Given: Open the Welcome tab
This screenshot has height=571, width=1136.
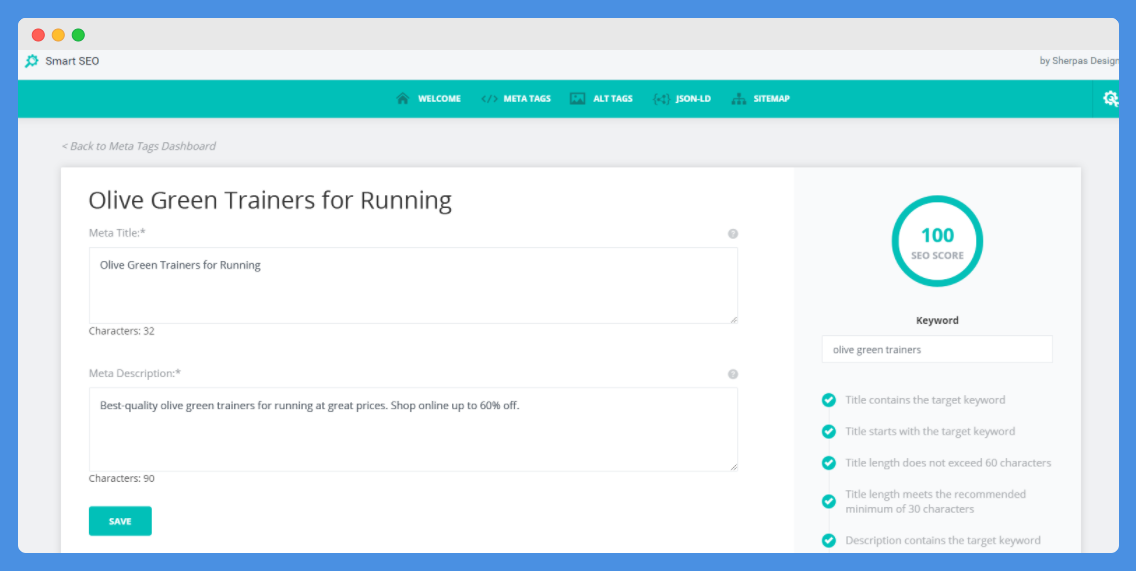Looking at the screenshot, I should click(428, 99).
